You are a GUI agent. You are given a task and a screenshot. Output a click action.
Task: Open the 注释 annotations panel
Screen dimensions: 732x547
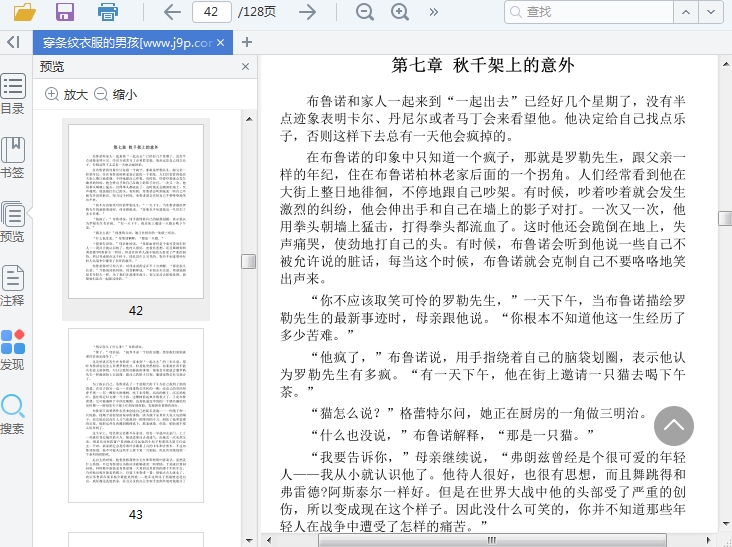point(13,284)
